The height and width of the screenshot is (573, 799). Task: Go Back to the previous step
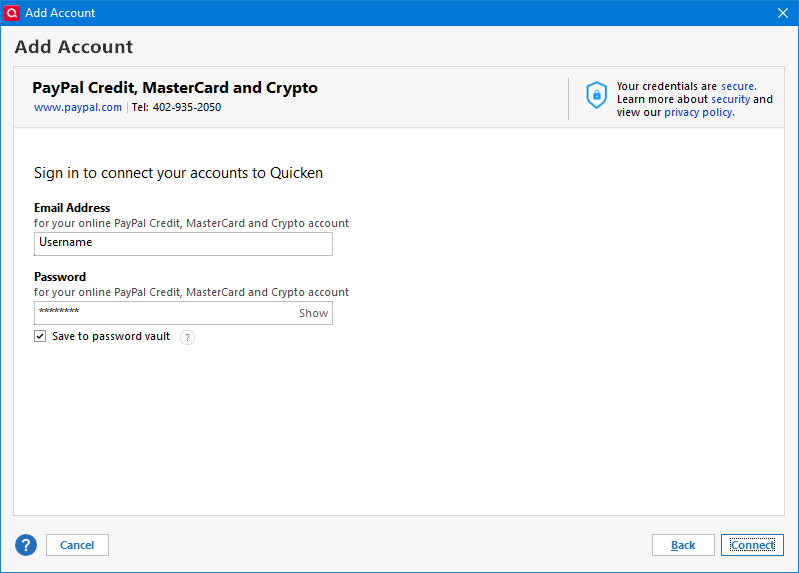[x=683, y=545]
